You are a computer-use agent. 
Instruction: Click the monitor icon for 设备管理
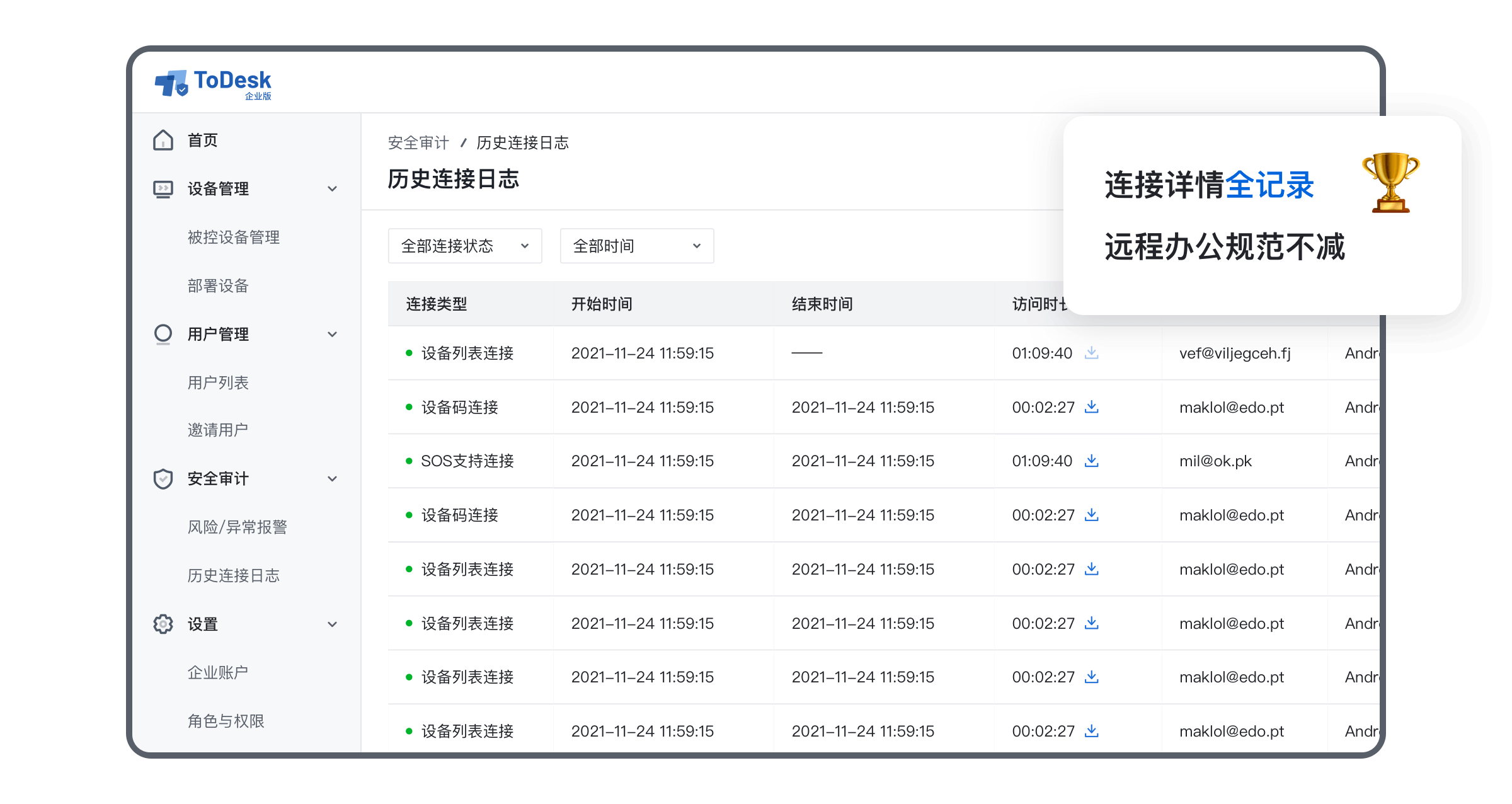point(163,189)
